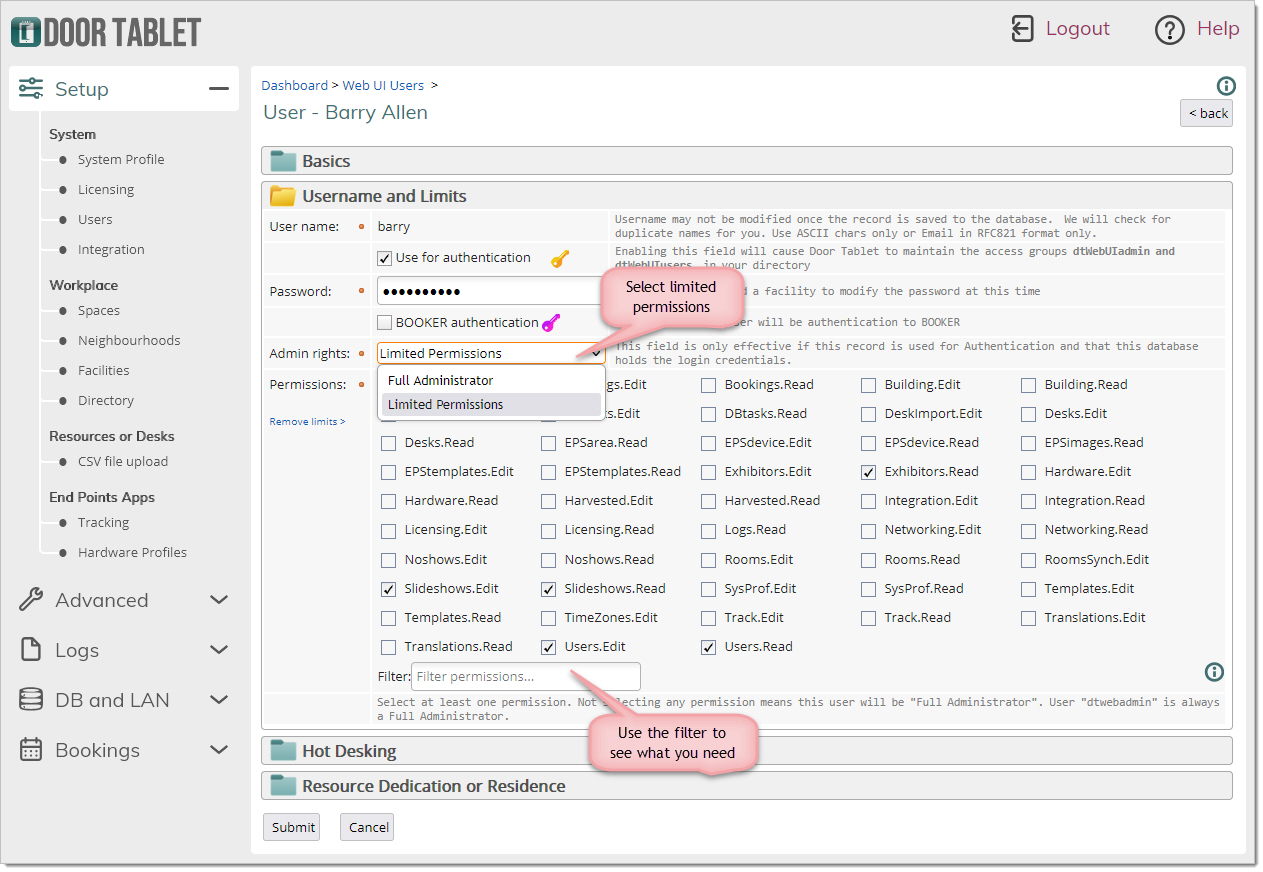
Task: Open System Profile in the sidebar
Action: pos(121,160)
